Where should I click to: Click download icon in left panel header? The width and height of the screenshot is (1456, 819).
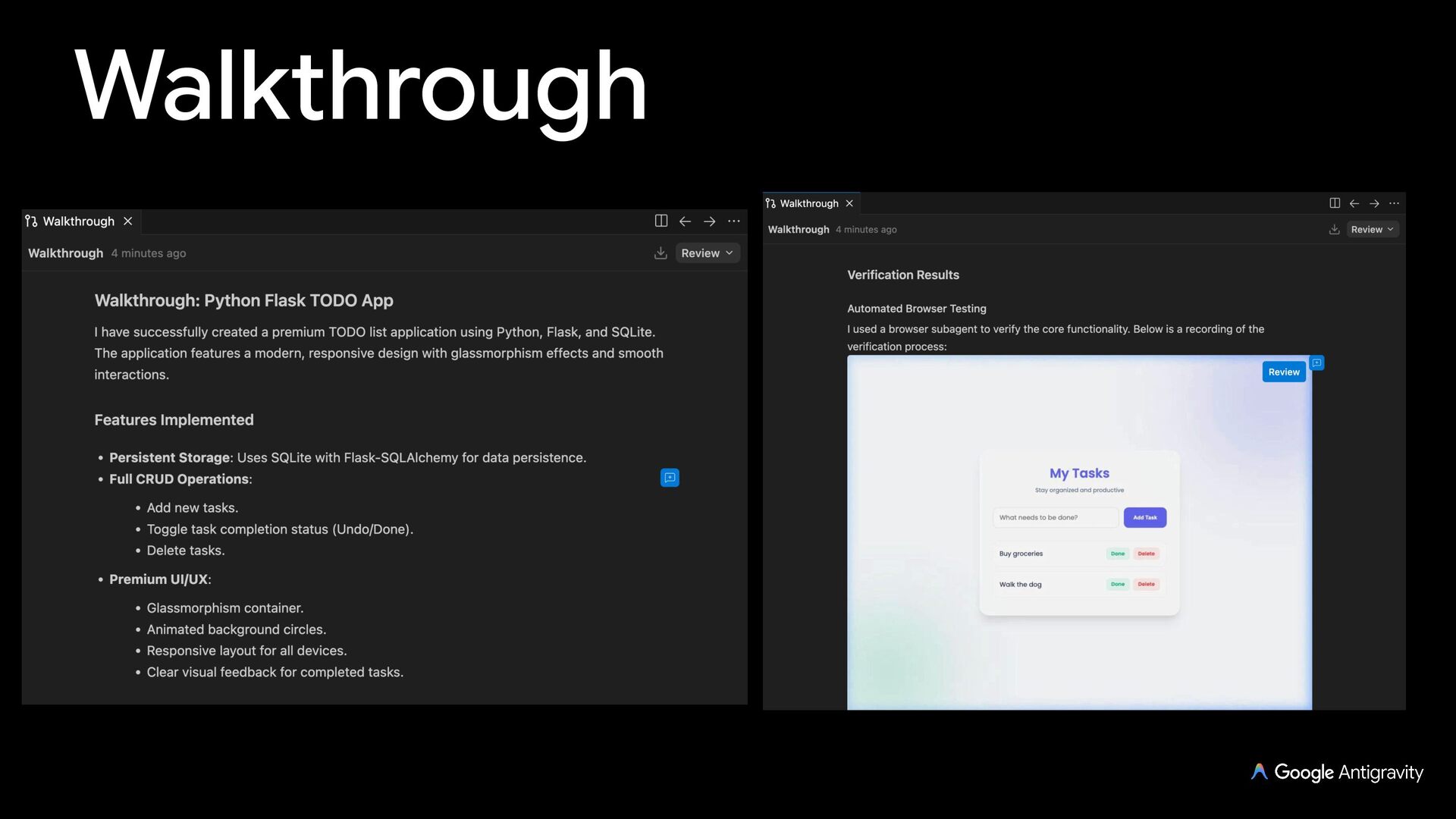tap(661, 253)
